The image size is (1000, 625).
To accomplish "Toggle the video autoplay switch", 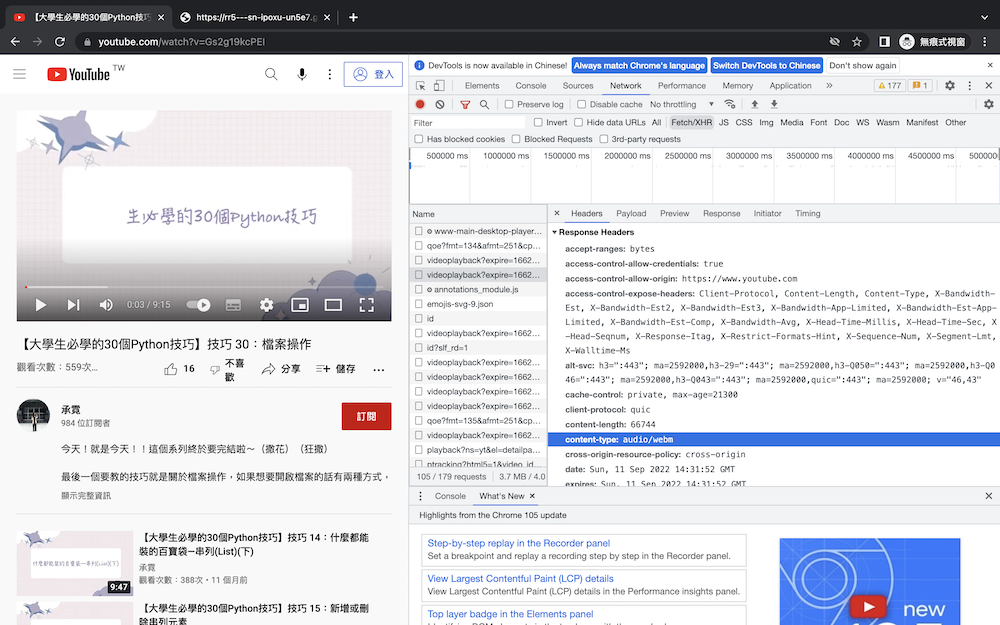I will (x=198, y=305).
